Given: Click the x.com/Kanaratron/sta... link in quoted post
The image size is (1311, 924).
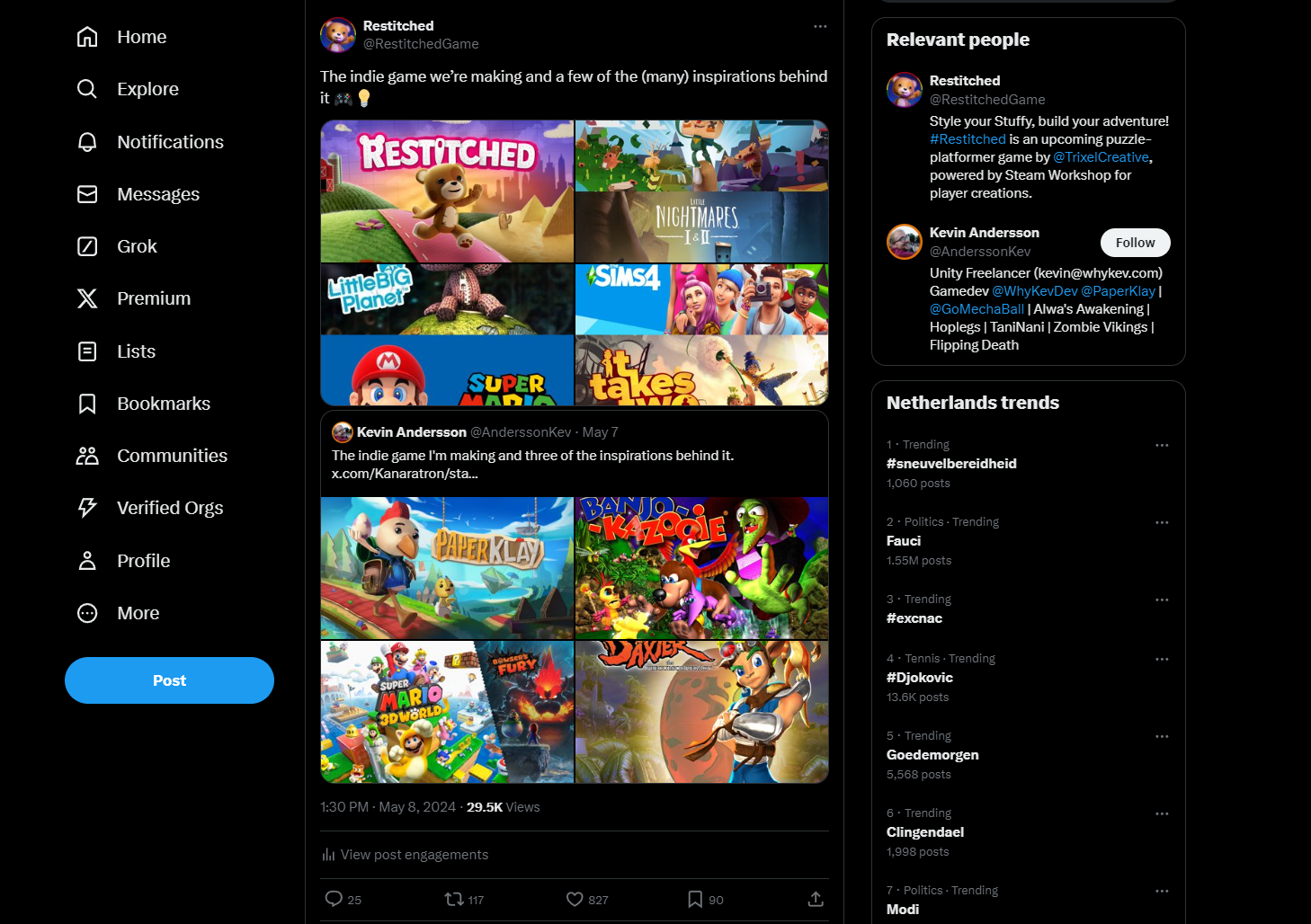Looking at the screenshot, I should pyautogui.click(x=405, y=474).
